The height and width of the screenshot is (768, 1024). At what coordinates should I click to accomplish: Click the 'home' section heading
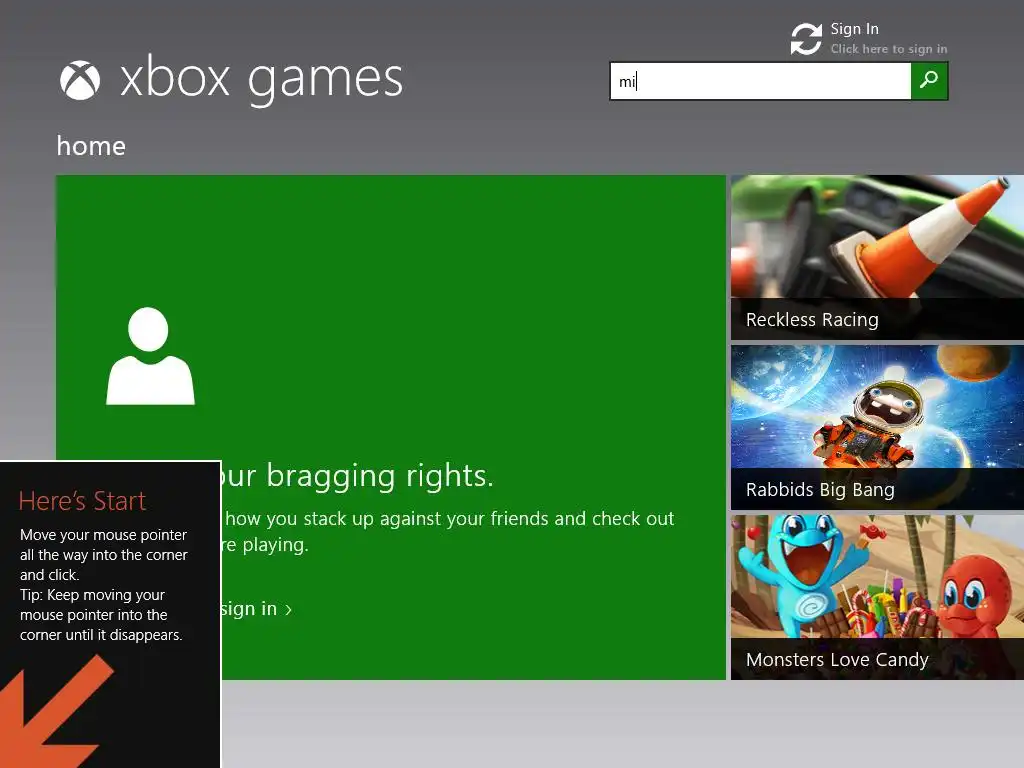click(91, 146)
